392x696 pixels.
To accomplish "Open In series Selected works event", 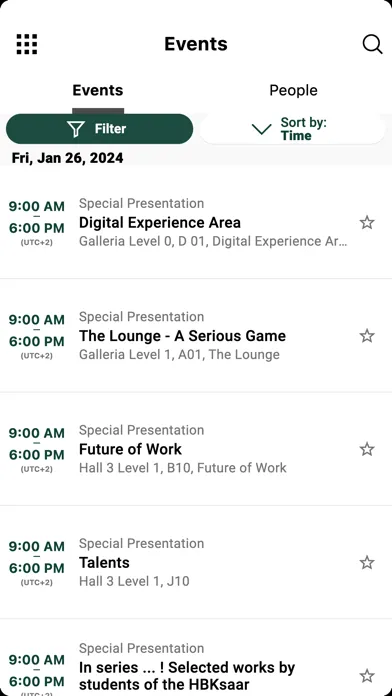I will pos(187,676).
